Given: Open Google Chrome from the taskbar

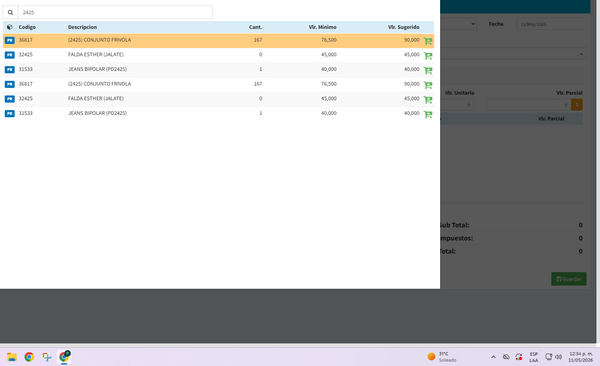Looking at the screenshot, I should point(29,357).
